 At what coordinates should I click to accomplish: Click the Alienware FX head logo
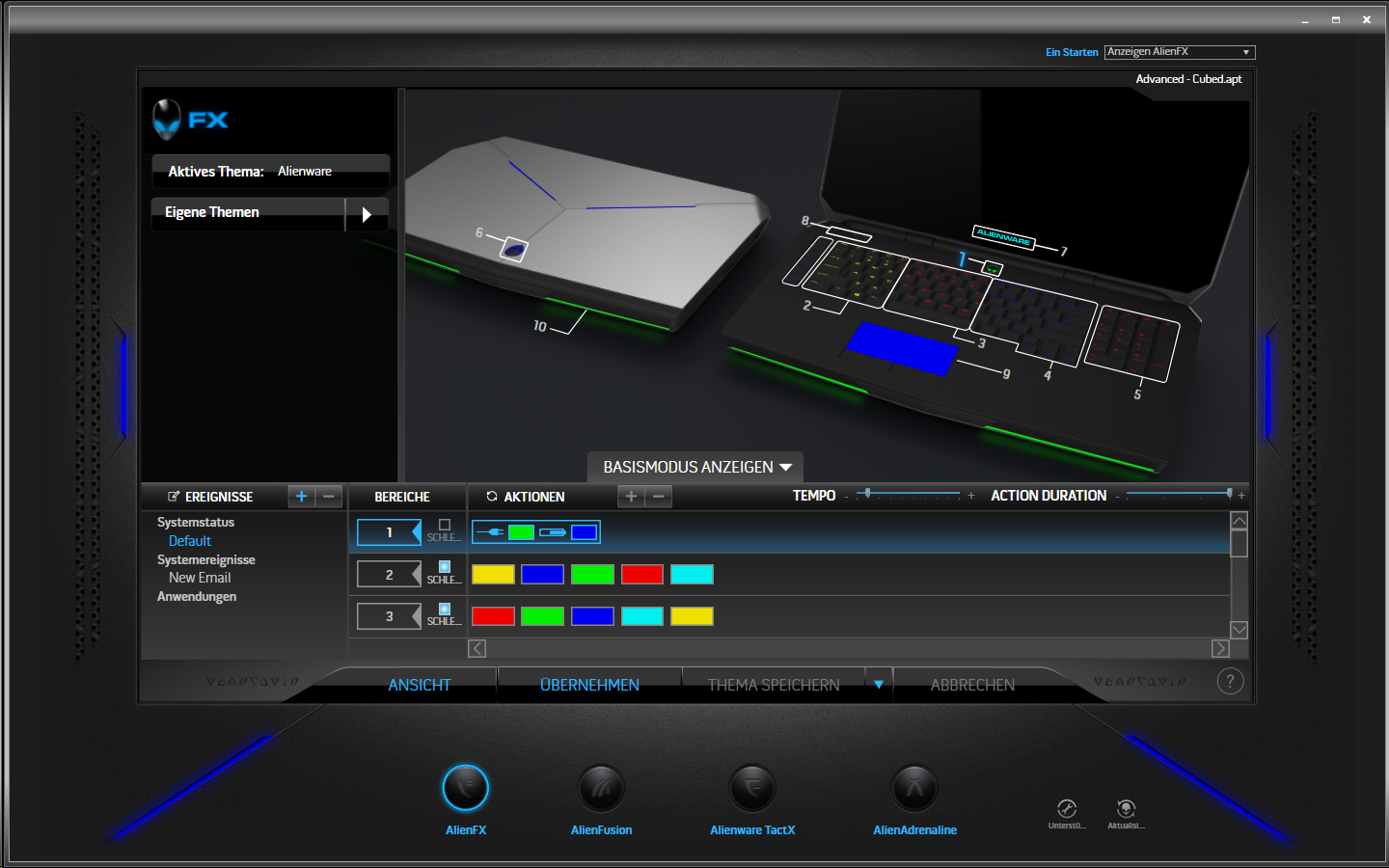167,120
